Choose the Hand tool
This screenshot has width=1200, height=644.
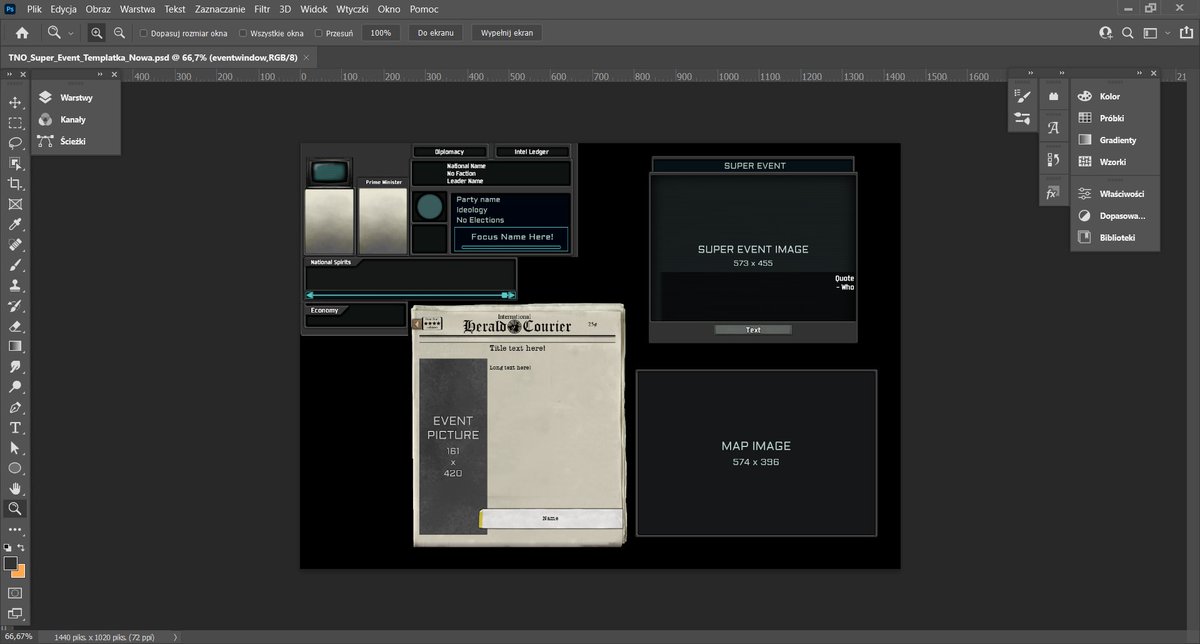(15, 488)
